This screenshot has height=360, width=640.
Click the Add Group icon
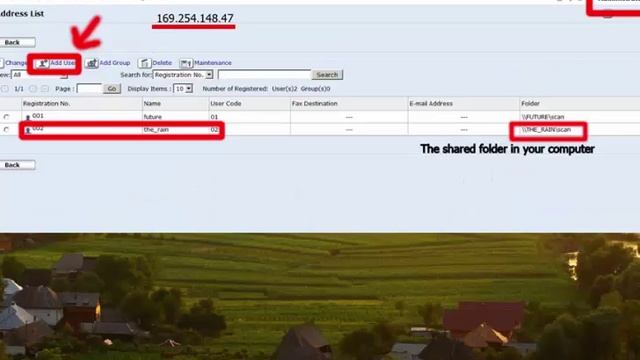point(92,63)
